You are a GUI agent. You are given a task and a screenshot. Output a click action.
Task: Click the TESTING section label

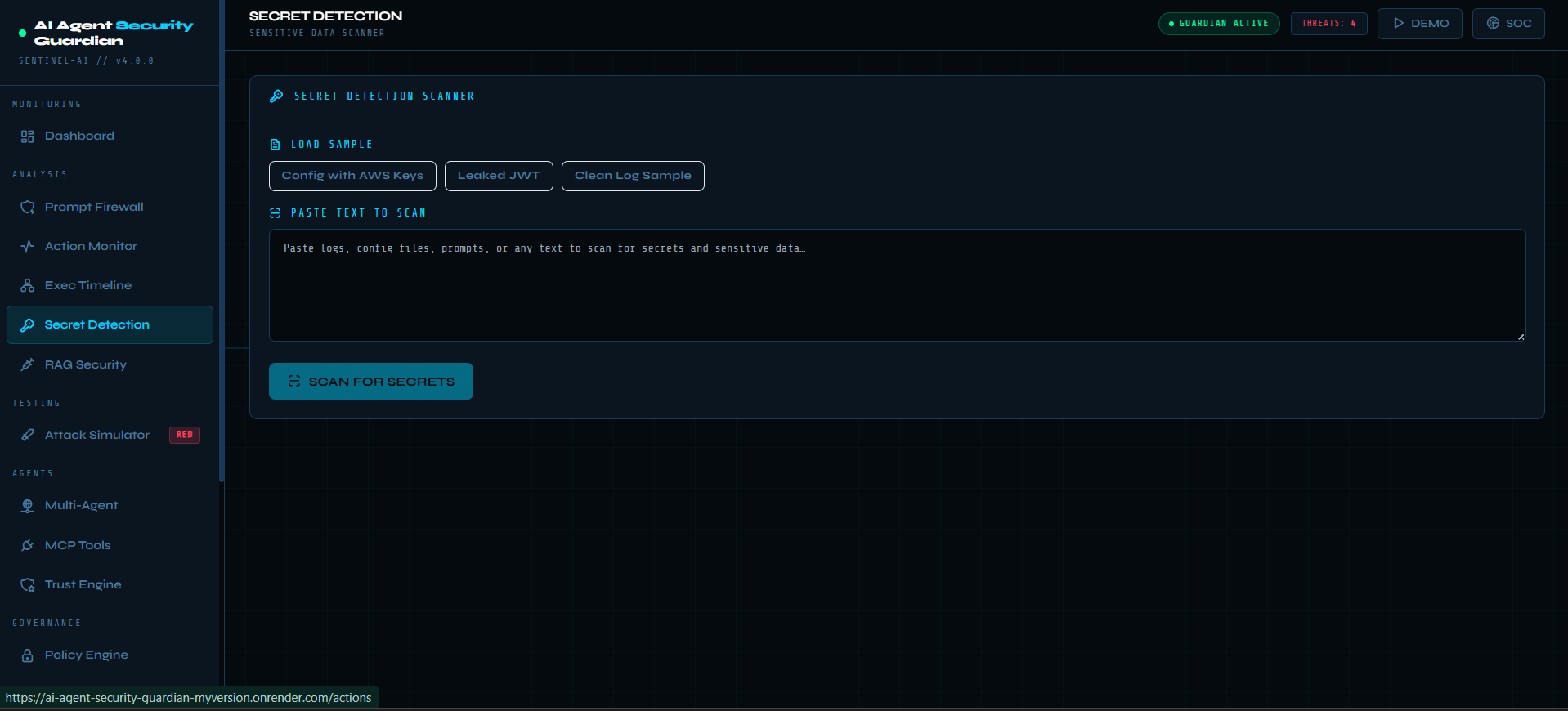tap(36, 404)
